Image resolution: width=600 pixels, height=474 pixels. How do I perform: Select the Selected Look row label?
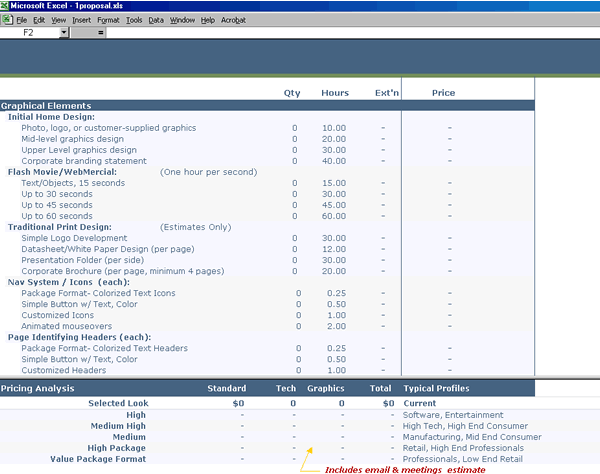tap(118, 404)
